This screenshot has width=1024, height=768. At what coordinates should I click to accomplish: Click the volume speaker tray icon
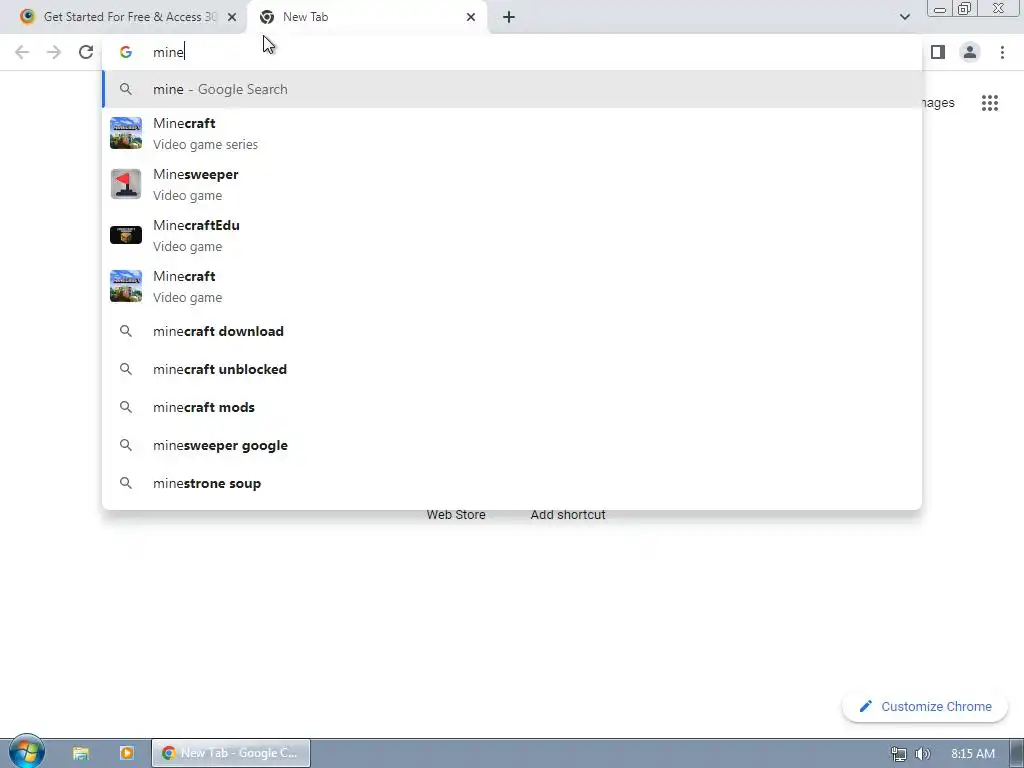[x=922, y=754]
